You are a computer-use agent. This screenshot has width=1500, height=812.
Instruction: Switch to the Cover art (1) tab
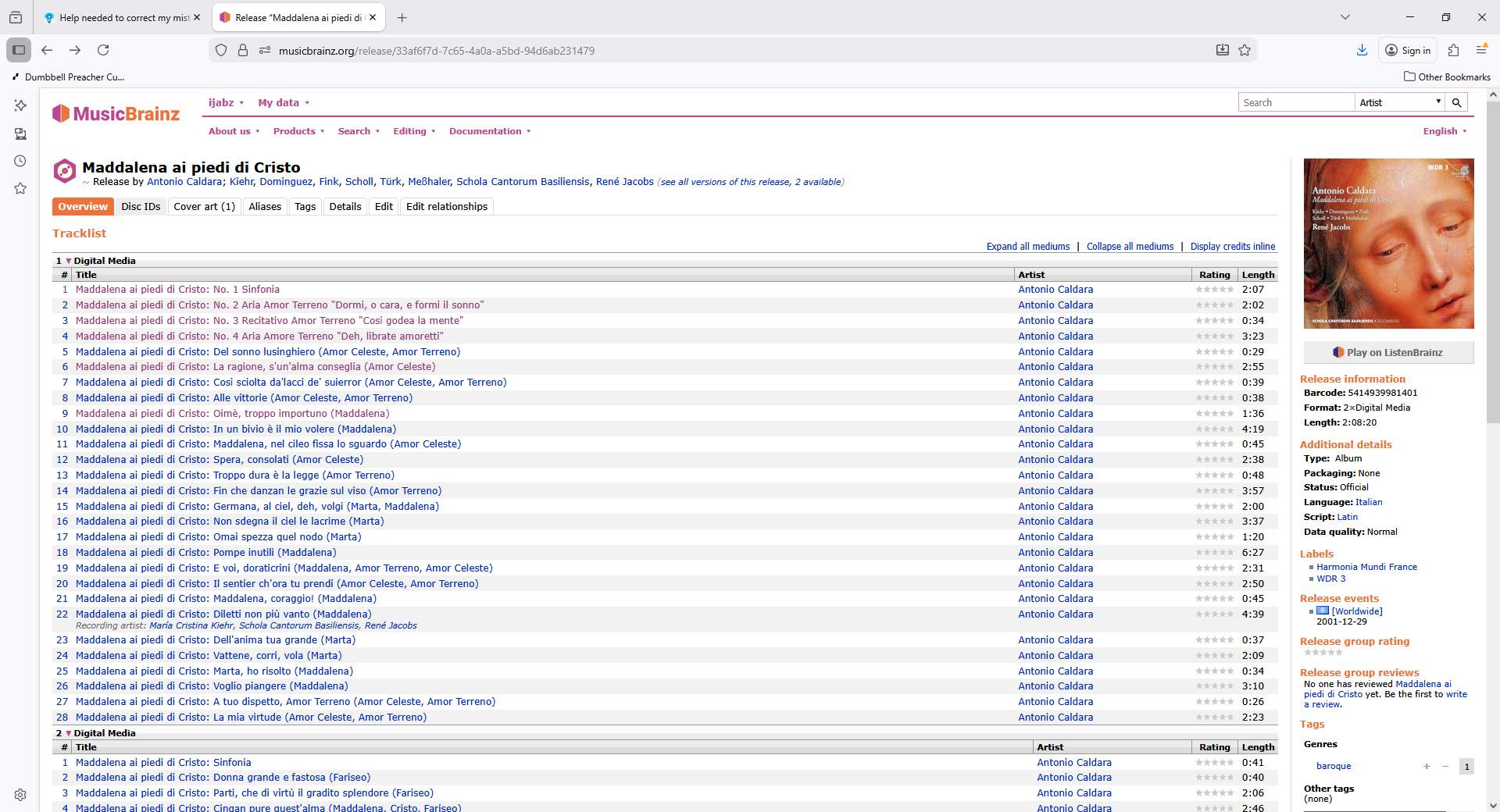pyautogui.click(x=204, y=207)
